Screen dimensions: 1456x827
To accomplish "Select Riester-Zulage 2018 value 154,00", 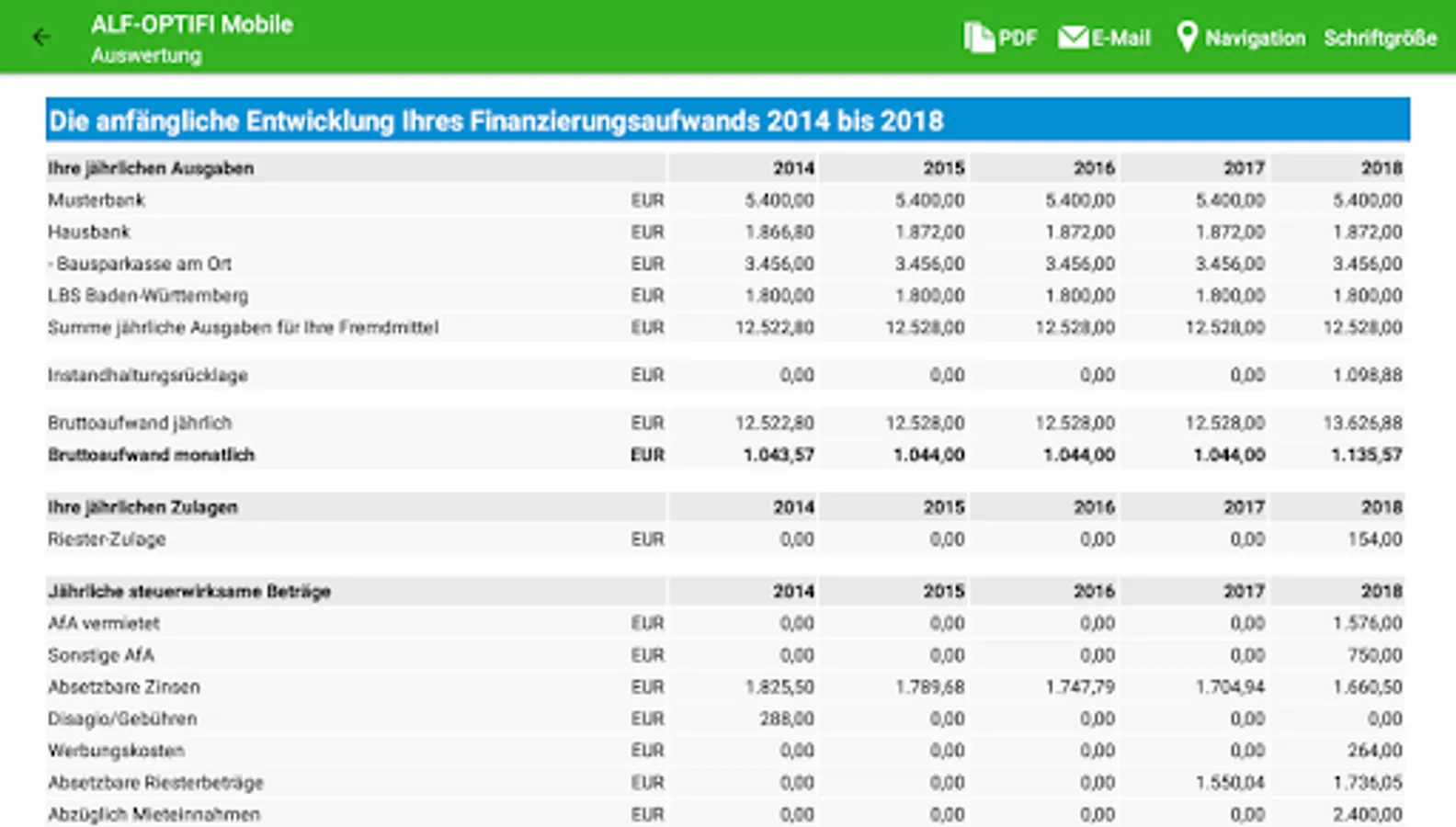I will pyautogui.click(x=1375, y=539).
